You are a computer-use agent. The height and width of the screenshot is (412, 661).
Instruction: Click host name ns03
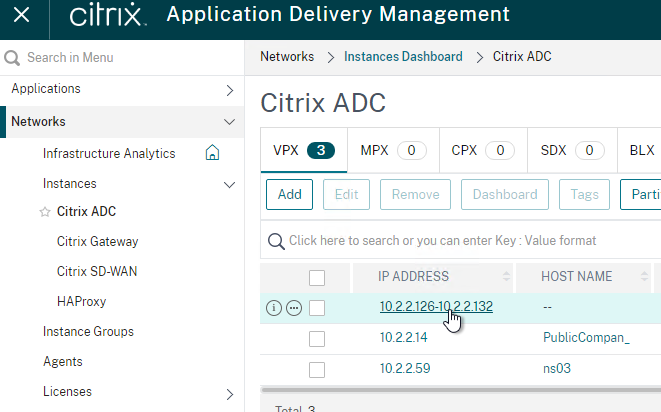556,368
